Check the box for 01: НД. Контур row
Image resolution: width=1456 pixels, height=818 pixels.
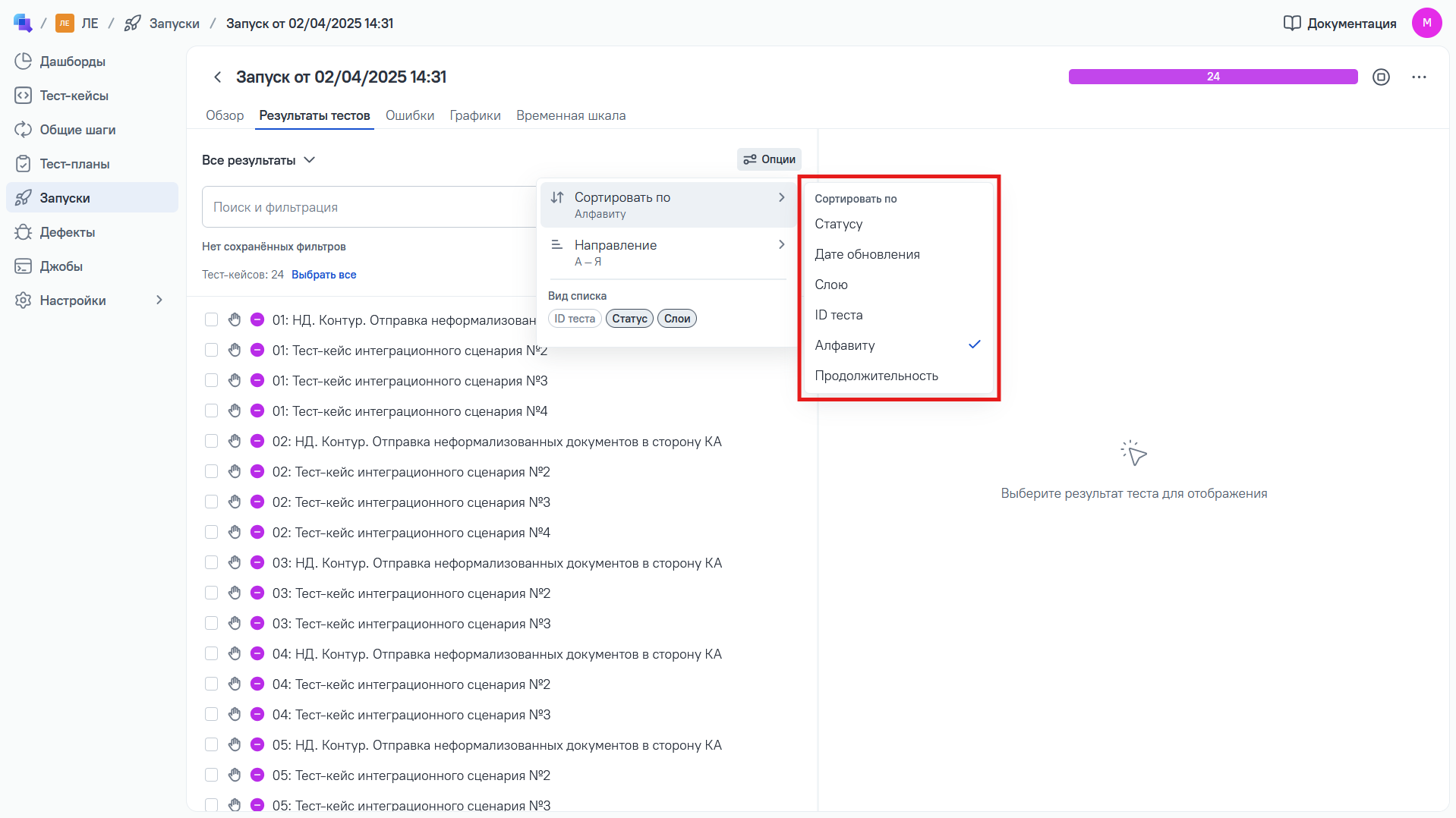point(212,319)
